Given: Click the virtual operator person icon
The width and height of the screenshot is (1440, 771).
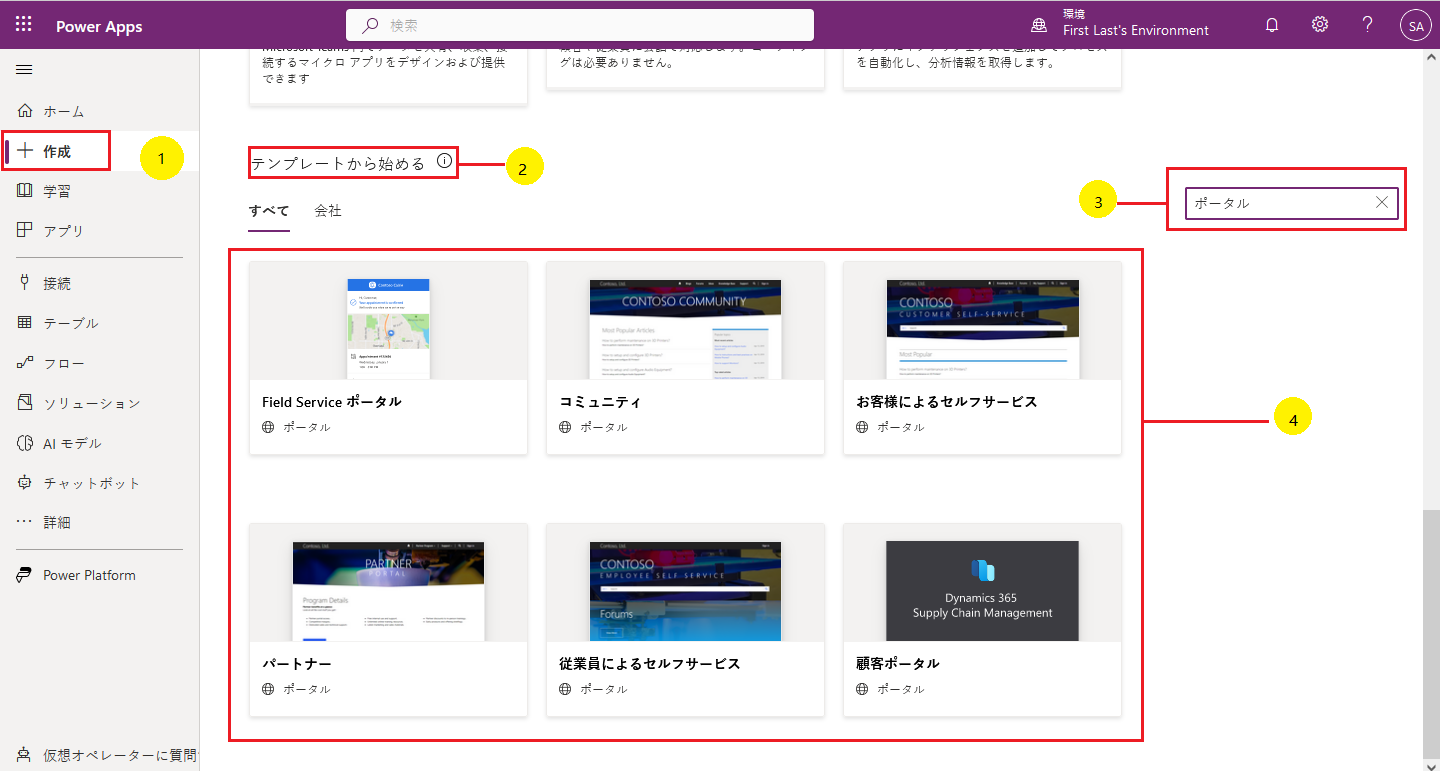Looking at the screenshot, I should 25,755.
